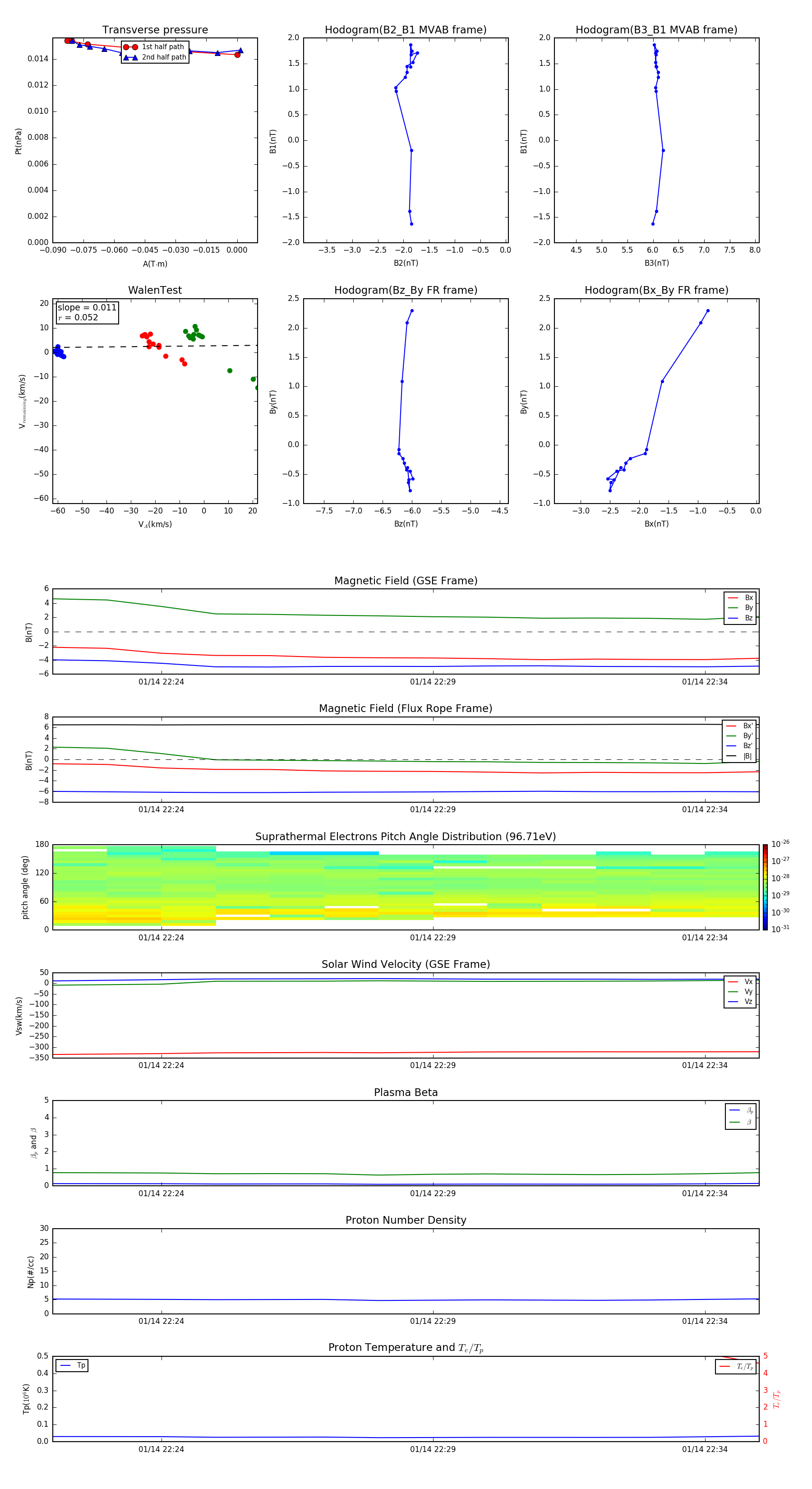Screen dimensions: 812x1489
Task: Select the "1st half path" legend entry
Action: pos(155,47)
